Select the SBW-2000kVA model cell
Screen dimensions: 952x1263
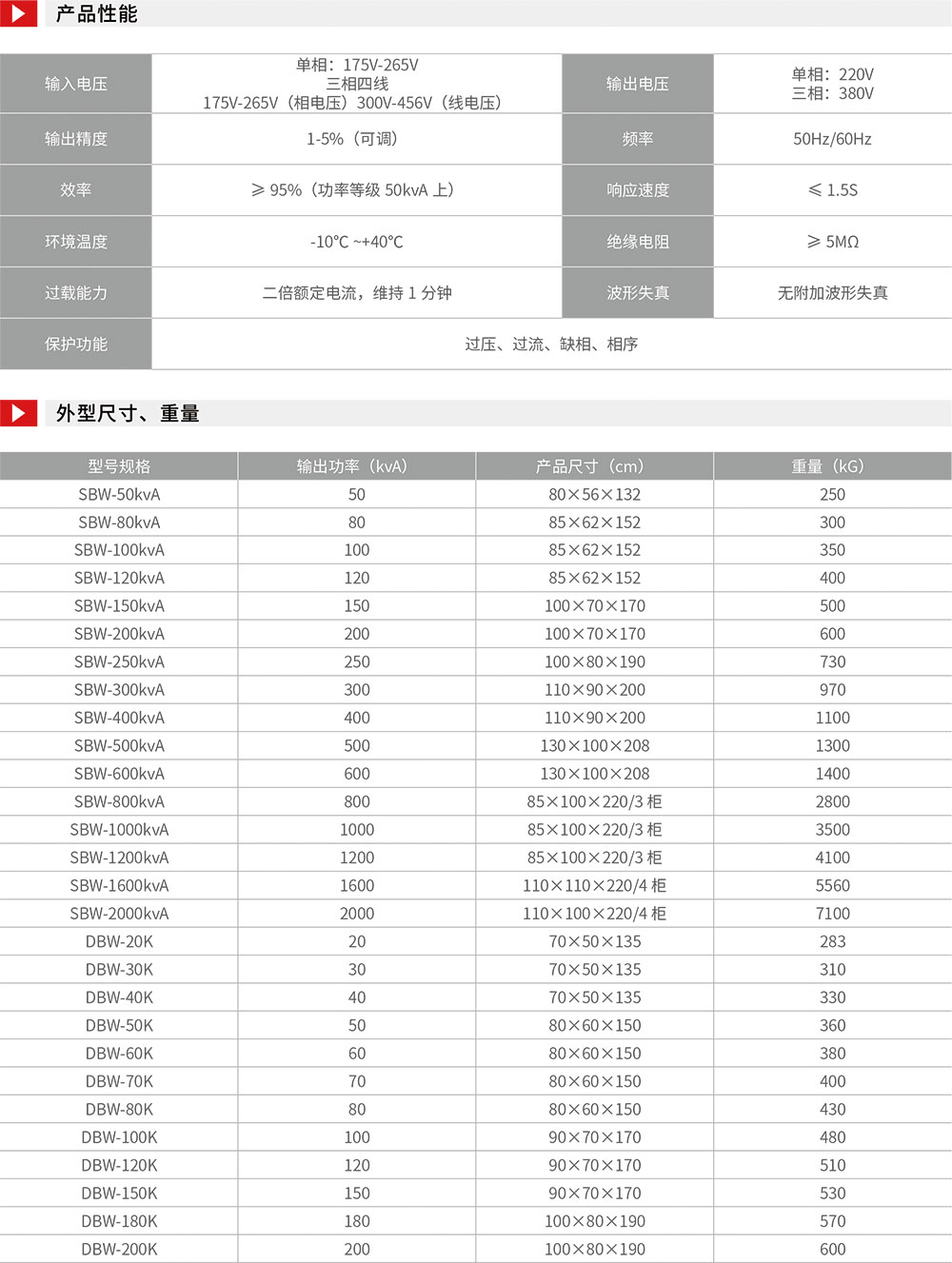pyautogui.click(x=119, y=914)
